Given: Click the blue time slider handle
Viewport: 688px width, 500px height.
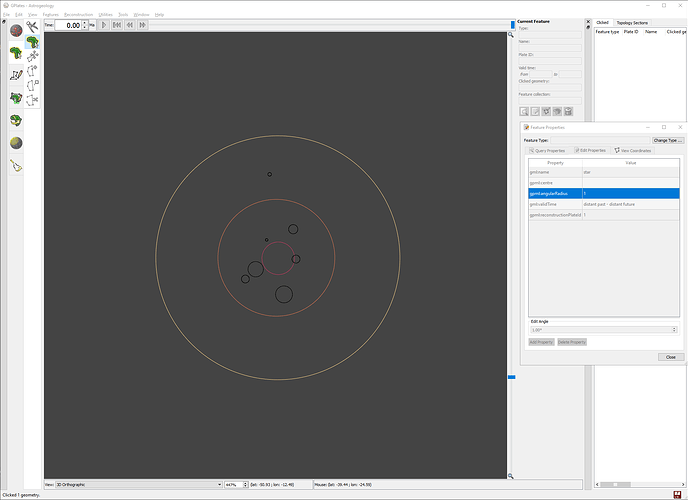Looking at the screenshot, I should pyautogui.click(x=512, y=25).
